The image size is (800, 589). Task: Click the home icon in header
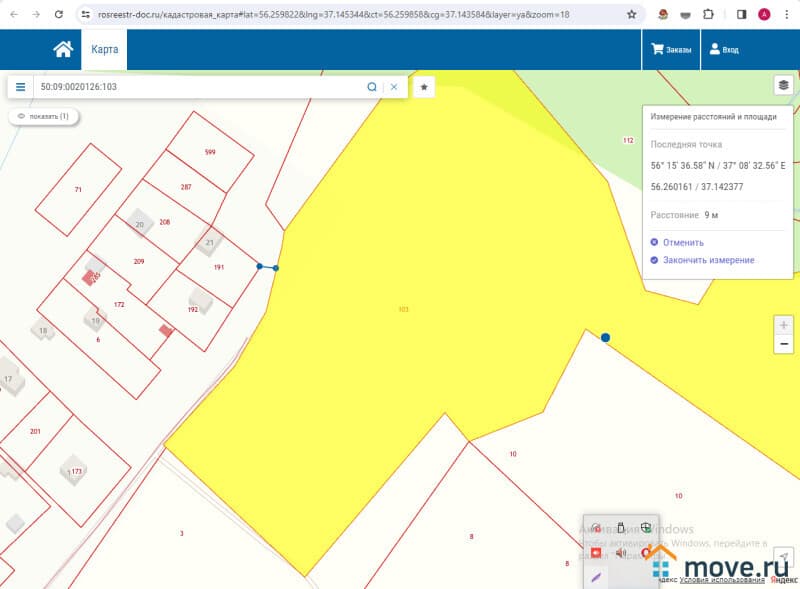coord(63,50)
